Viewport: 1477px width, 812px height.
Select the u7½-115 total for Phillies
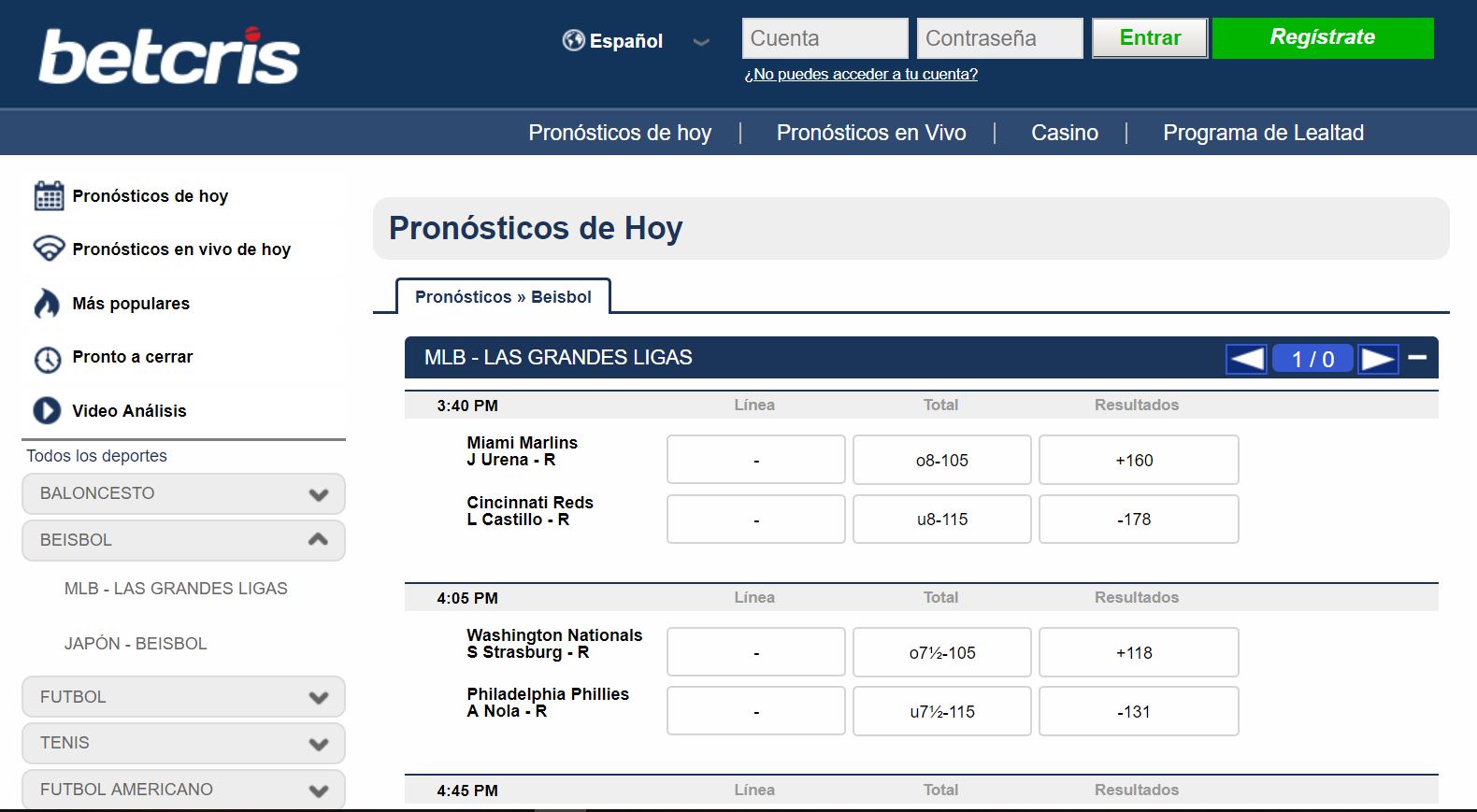941,711
